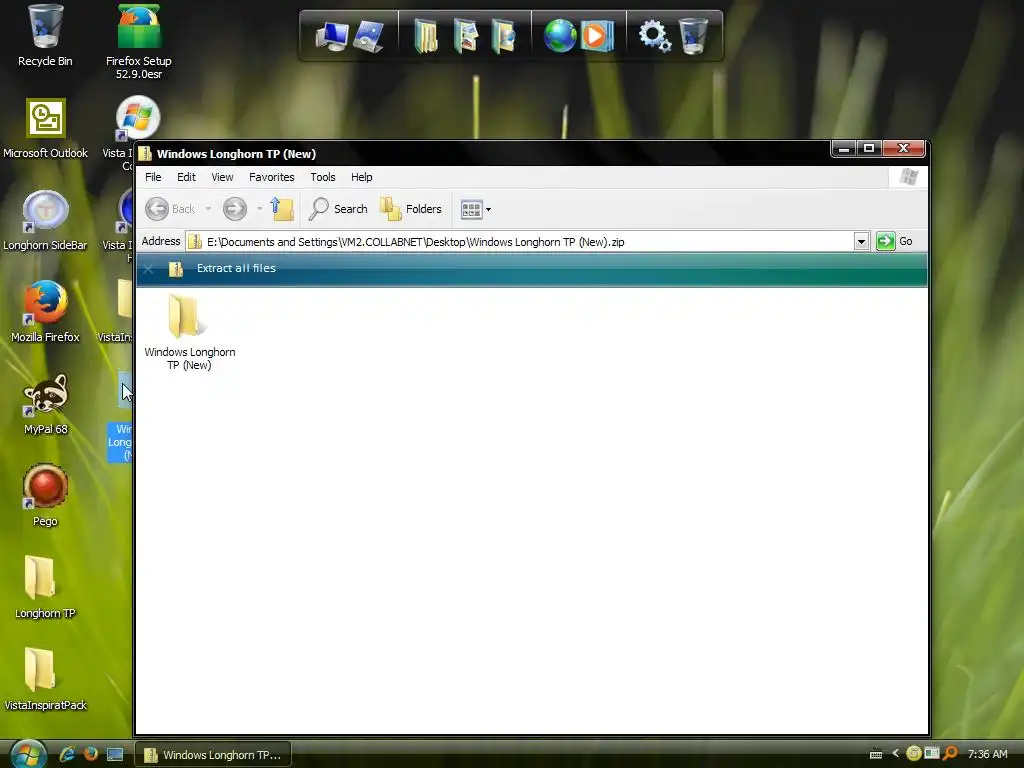Image resolution: width=1024 pixels, height=768 pixels.
Task: Open the gears settings icon in dock
Action: pos(654,36)
